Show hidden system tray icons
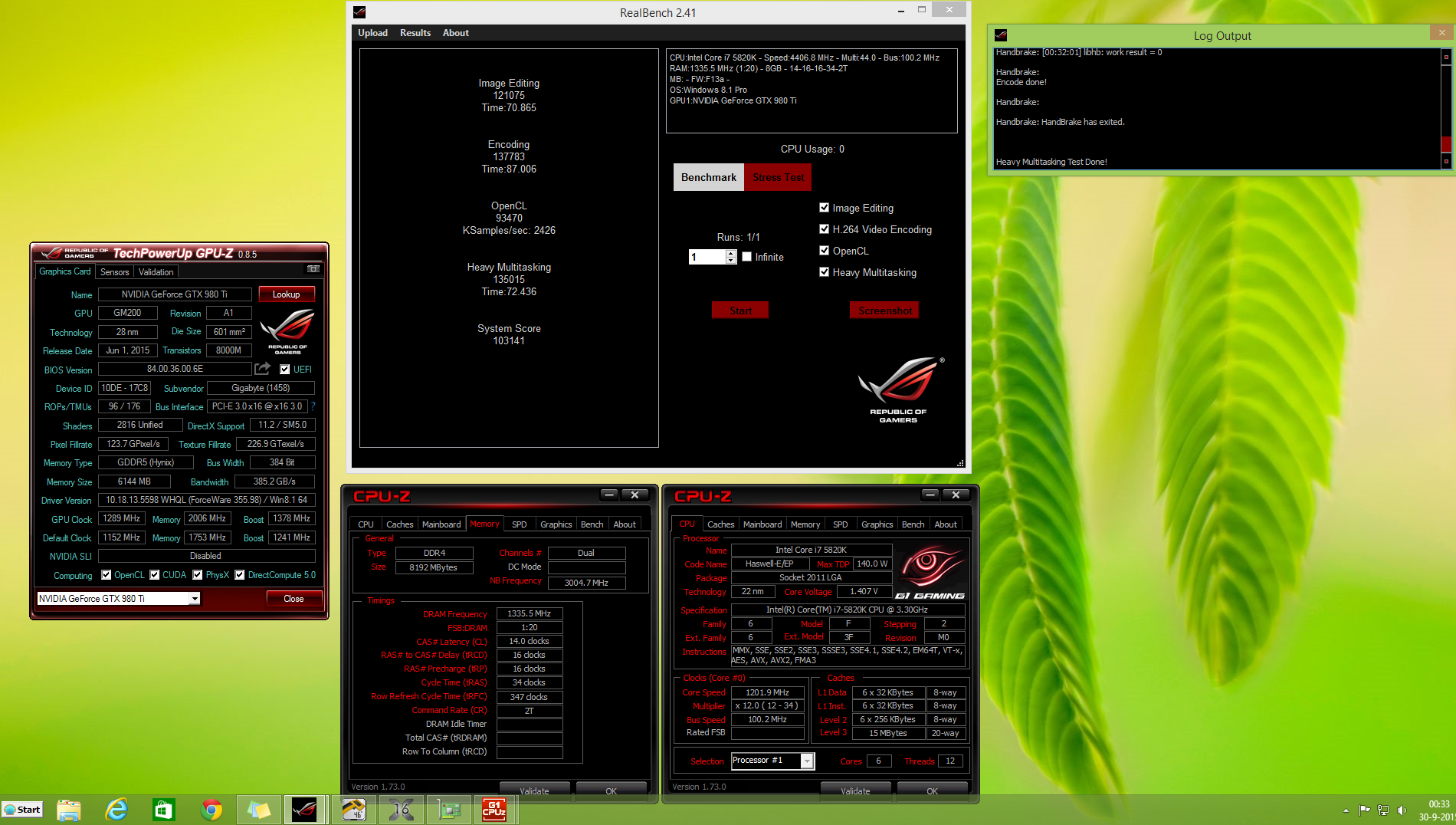This screenshot has width=1456, height=825. [x=1346, y=810]
